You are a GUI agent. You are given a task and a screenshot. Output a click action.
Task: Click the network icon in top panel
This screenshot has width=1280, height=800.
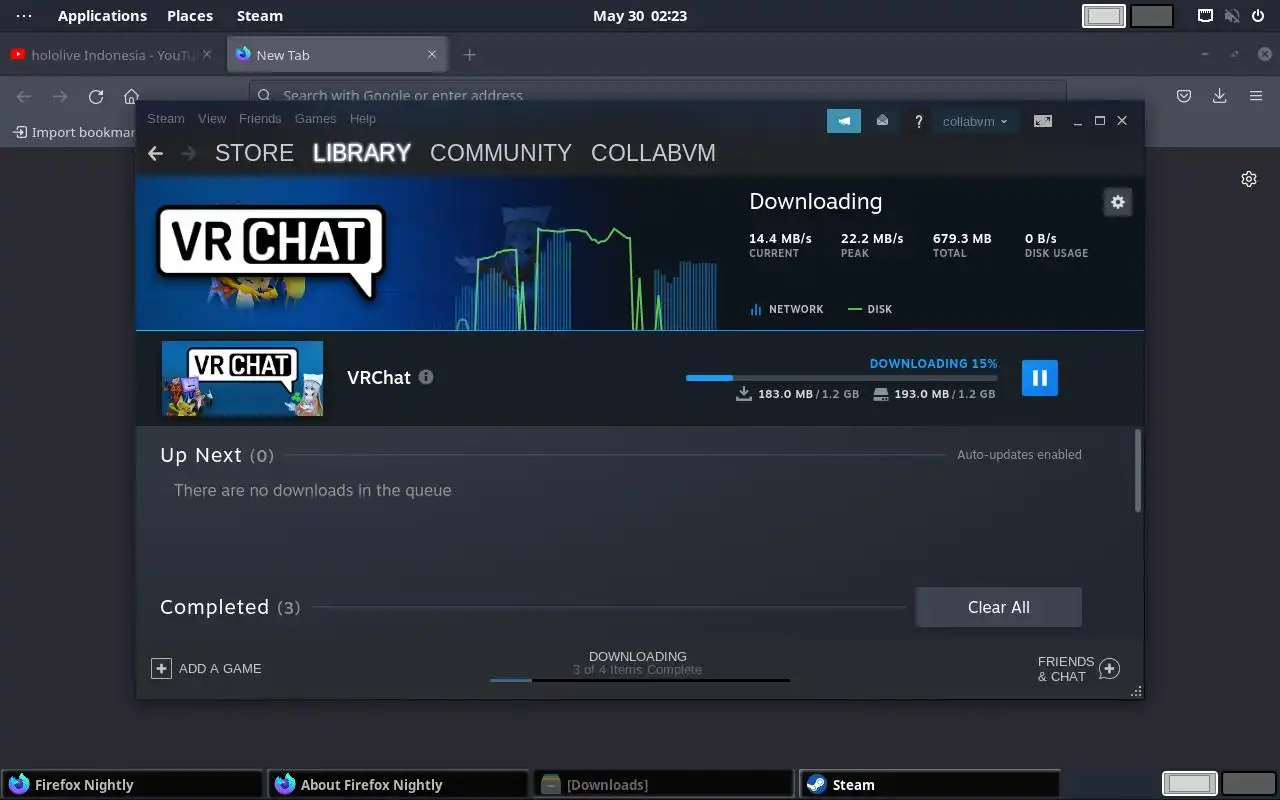[1206, 16]
